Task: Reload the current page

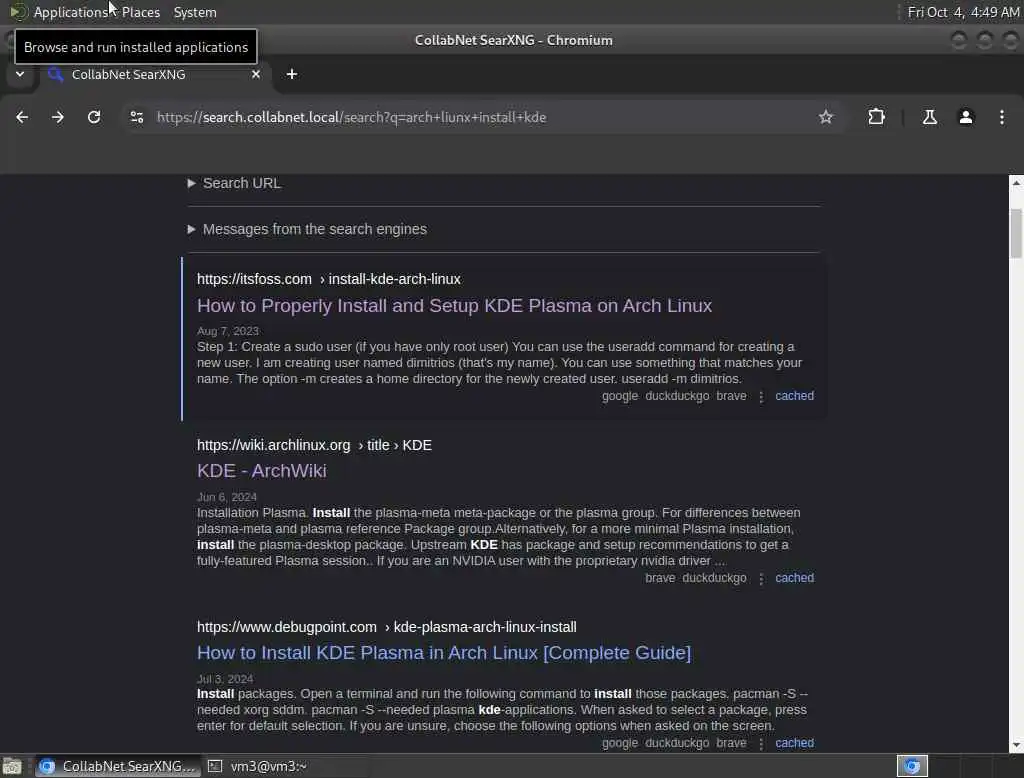Action: (94, 117)
